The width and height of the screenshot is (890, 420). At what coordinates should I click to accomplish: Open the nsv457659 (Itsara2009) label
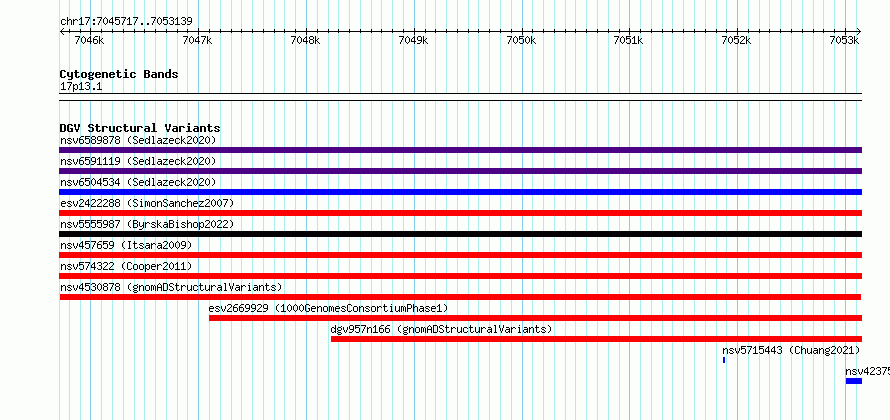click(126, 246)
